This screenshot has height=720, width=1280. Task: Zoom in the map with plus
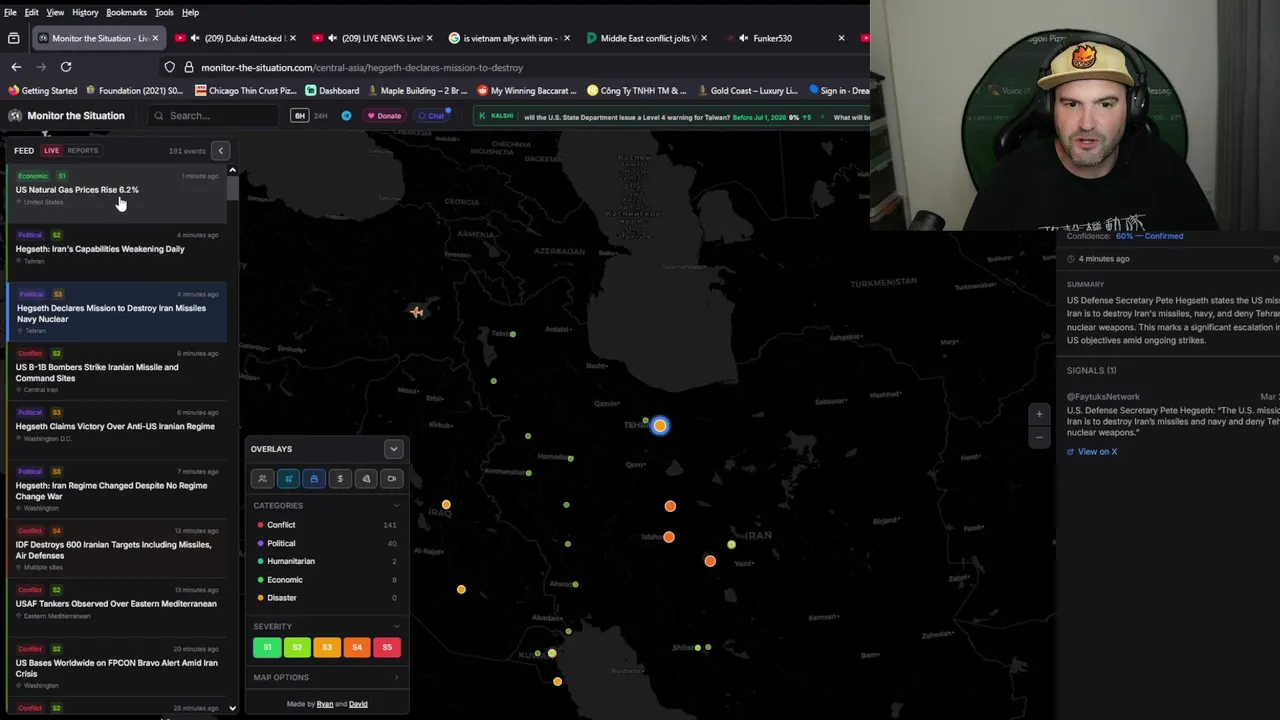tap(1039, 414)
